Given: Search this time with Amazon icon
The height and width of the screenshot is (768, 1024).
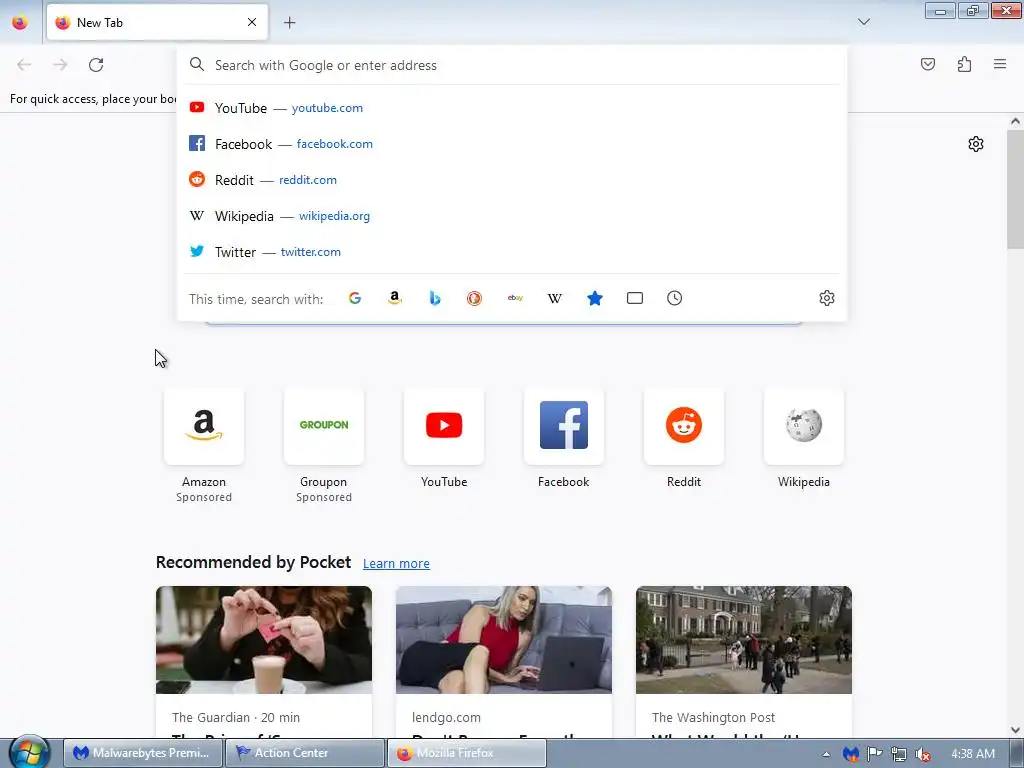Looking at the screenshot, I should (x=394, y=298).
